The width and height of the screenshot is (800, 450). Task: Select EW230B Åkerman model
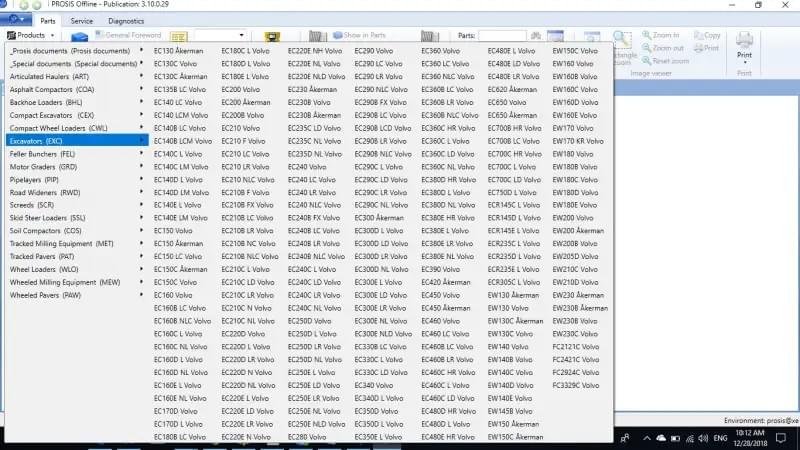pyautogui.click(x=580, y=308)
